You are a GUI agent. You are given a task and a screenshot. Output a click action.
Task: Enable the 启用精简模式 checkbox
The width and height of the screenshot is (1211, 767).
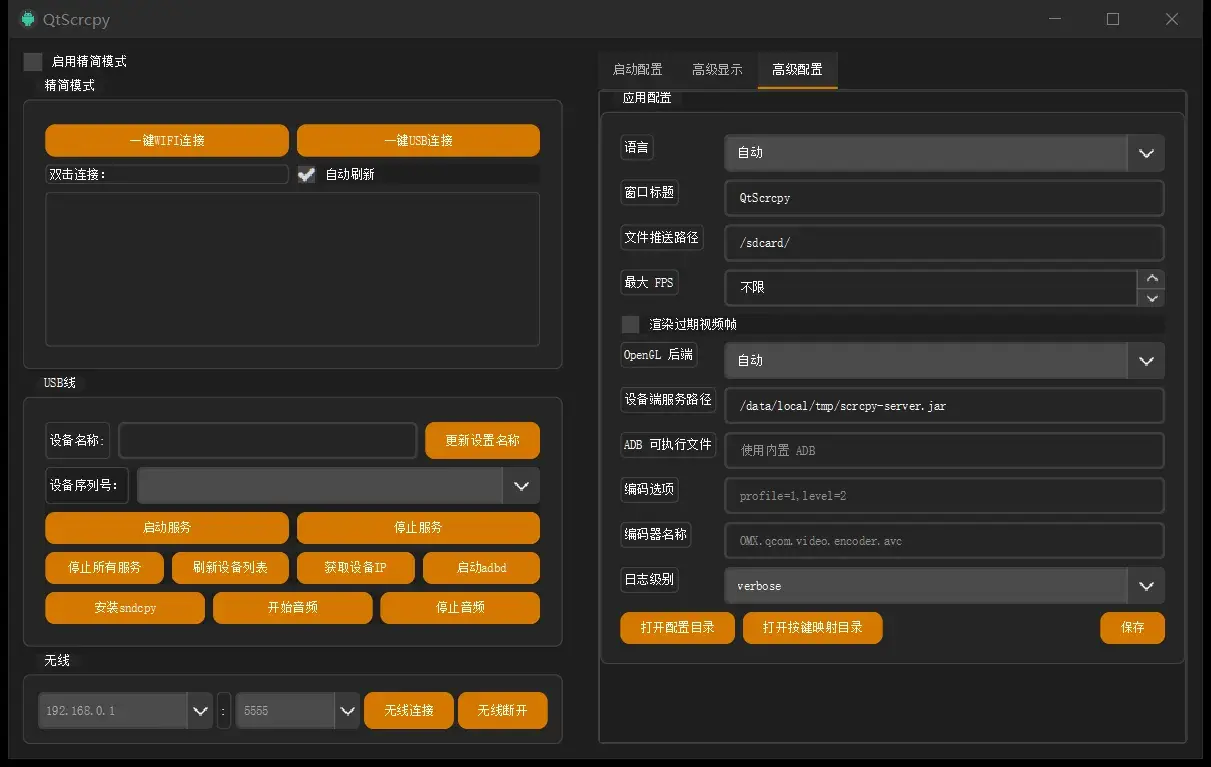(x=33, y=61)
